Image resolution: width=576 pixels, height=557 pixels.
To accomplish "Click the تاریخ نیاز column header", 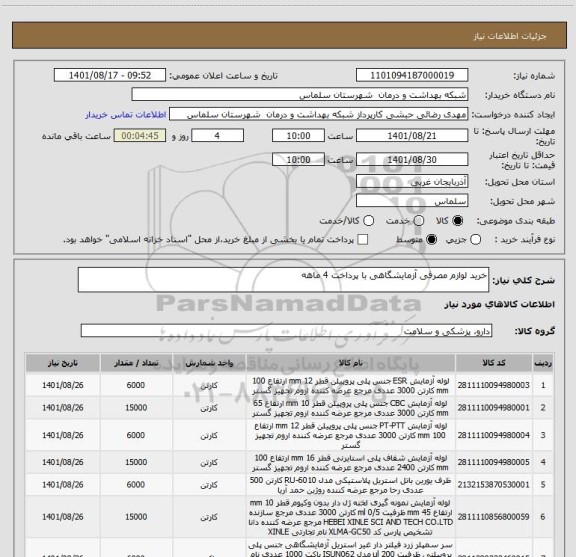I will [x=63, y=363].
